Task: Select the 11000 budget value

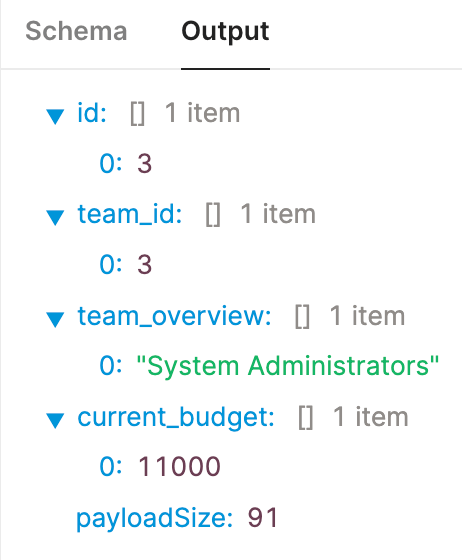Action: [x=179, y=467]
